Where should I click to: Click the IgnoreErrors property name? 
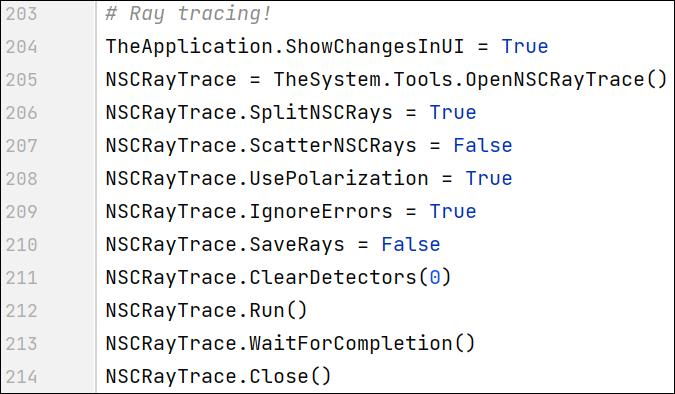click(x=321, y=211)
